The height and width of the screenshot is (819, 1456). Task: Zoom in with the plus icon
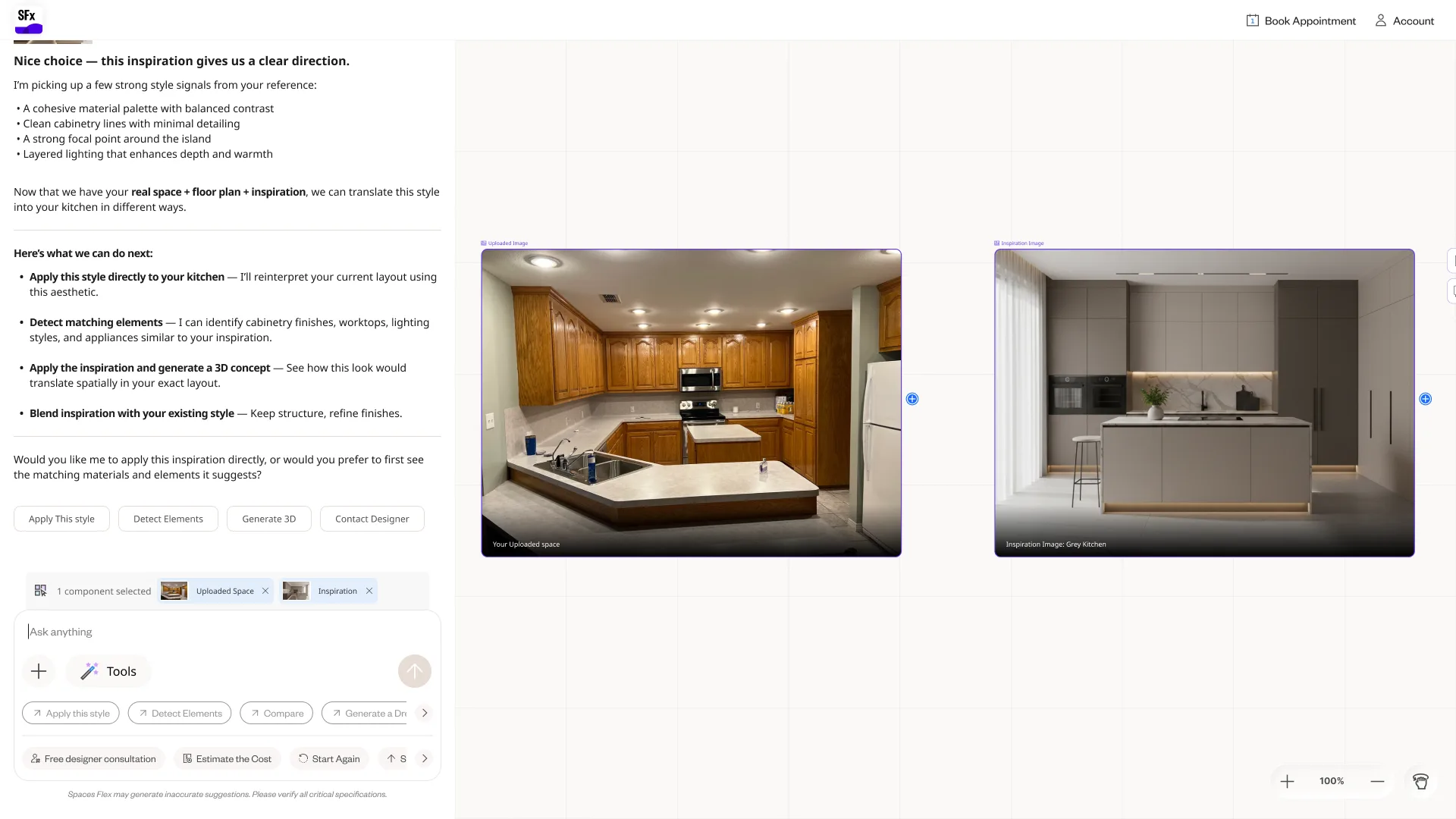[x=1288, y=781]
